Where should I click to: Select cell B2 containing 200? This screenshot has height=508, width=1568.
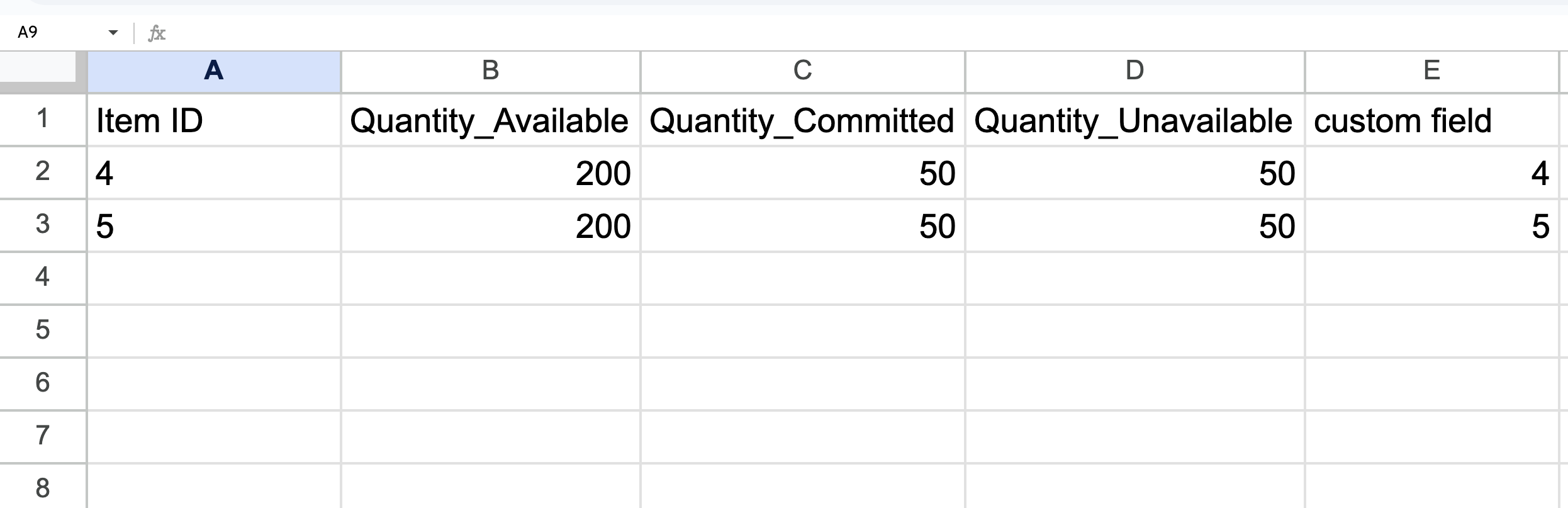[x=490, y=173]
